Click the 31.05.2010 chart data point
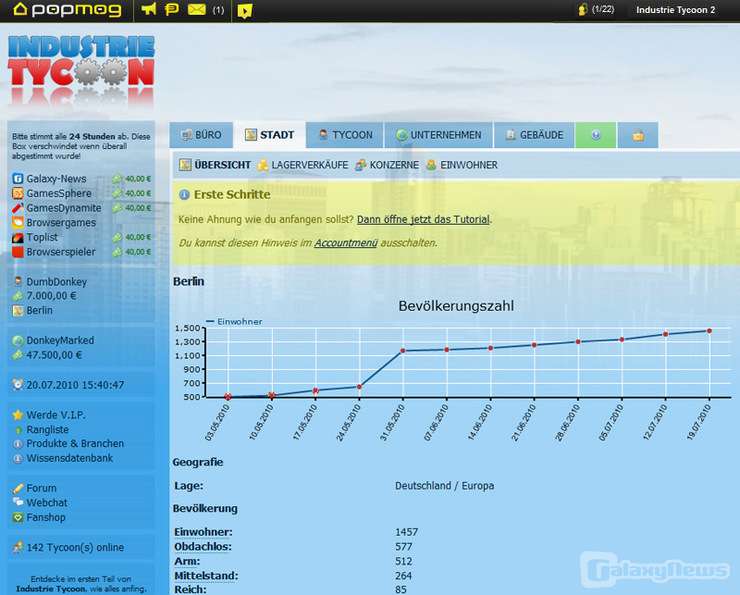The height and width of the screenshot is (595, 740). point(403,351)
